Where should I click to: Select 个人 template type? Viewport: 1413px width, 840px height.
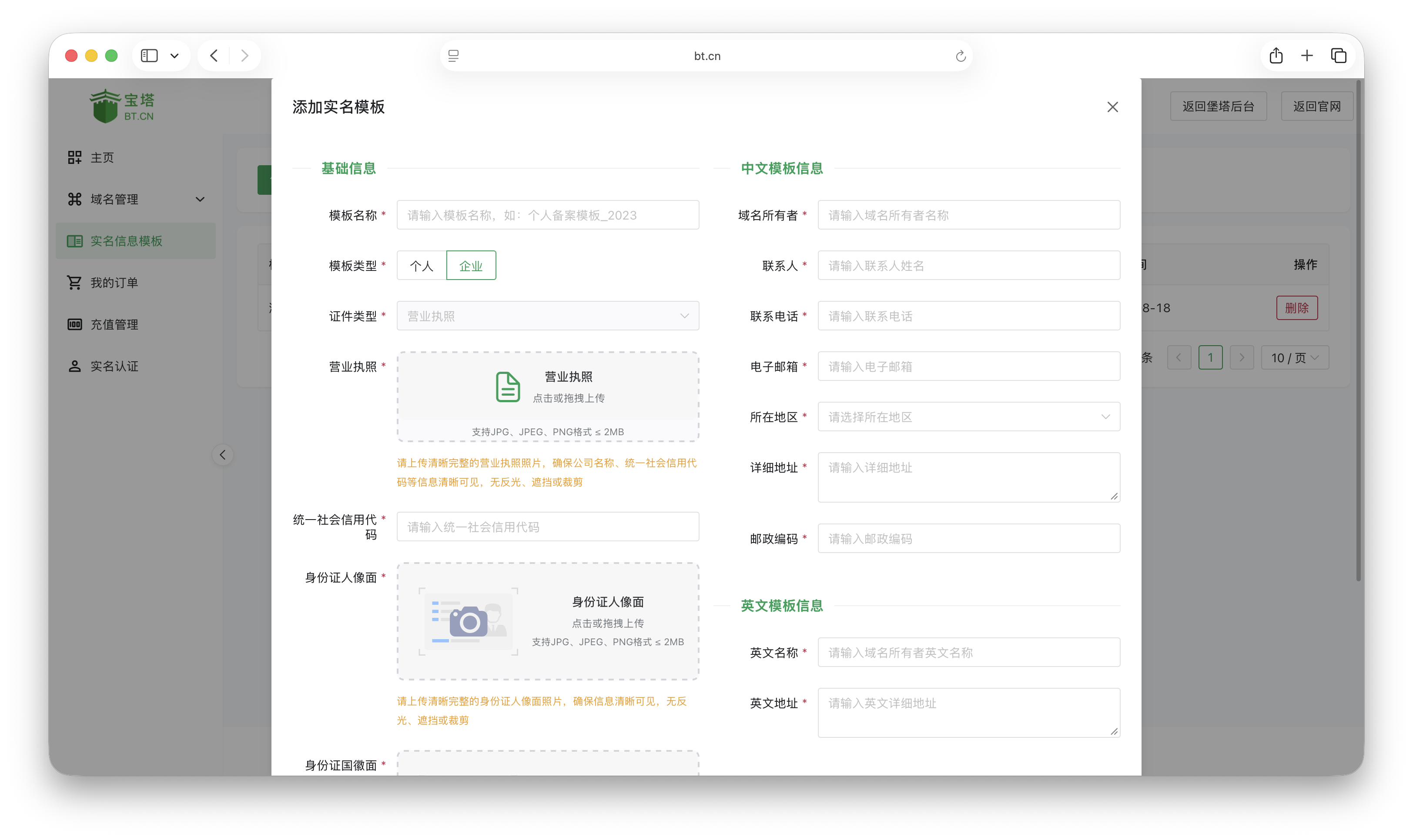click(x=421, y=265)
